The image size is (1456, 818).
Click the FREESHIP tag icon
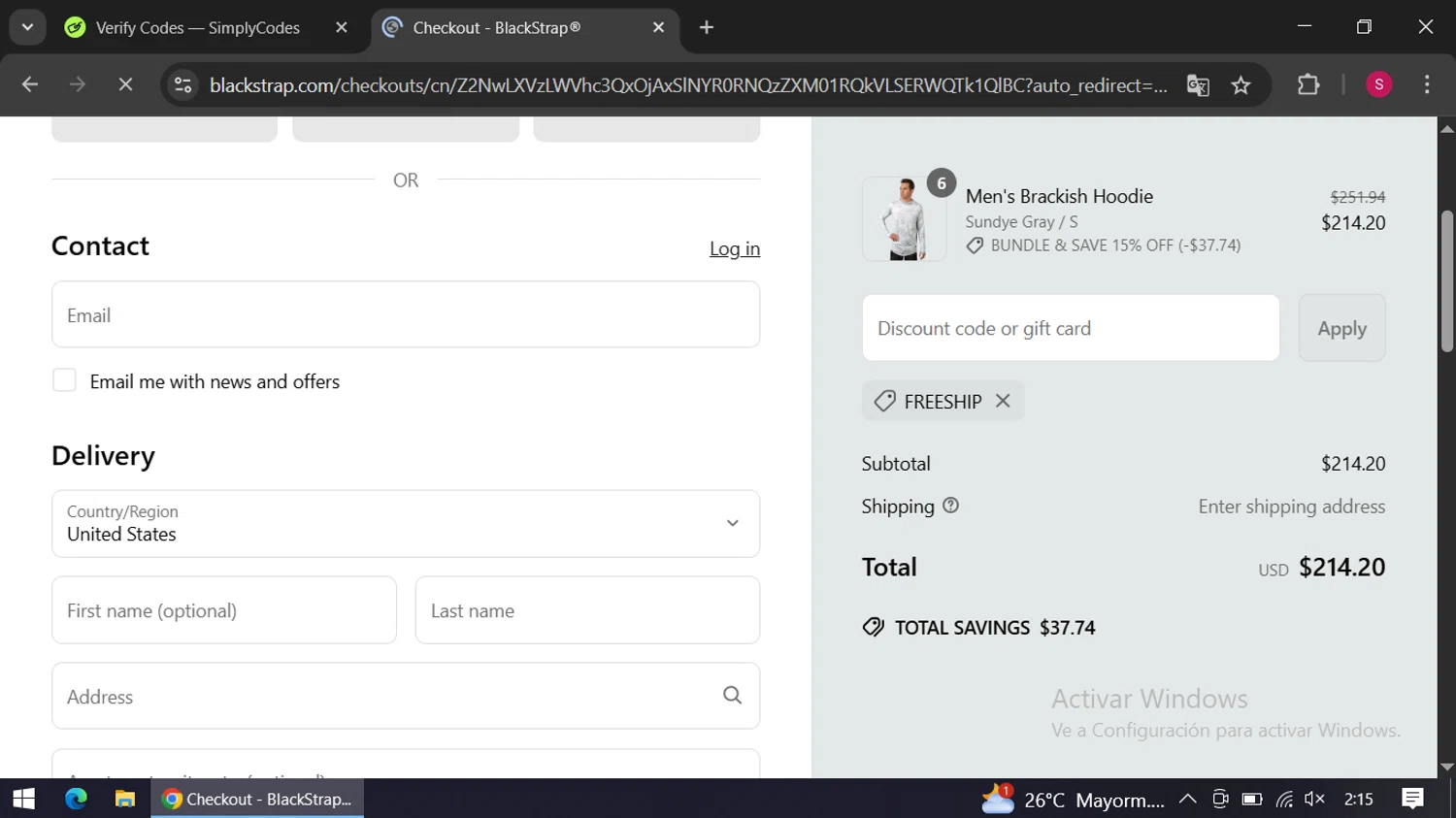pos(884,401)
